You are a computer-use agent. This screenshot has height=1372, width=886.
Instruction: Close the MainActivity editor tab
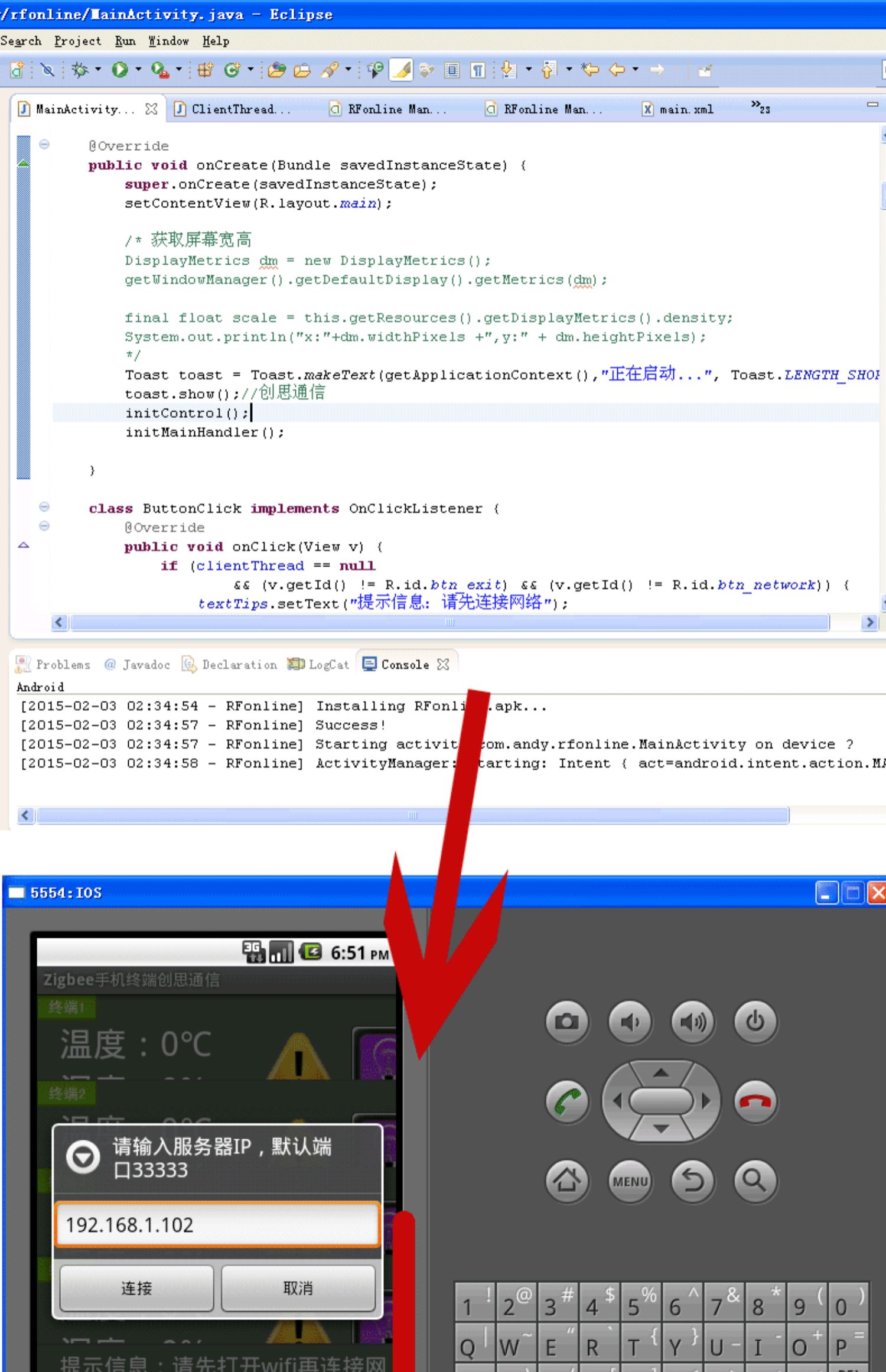[151, 109]
